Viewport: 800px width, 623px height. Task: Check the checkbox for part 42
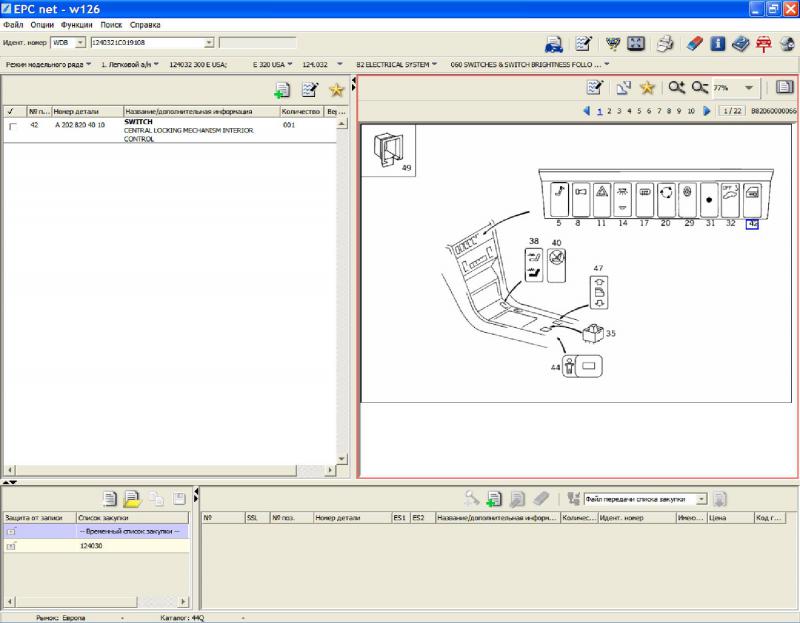pyautogui.click(x=12, y=127)
